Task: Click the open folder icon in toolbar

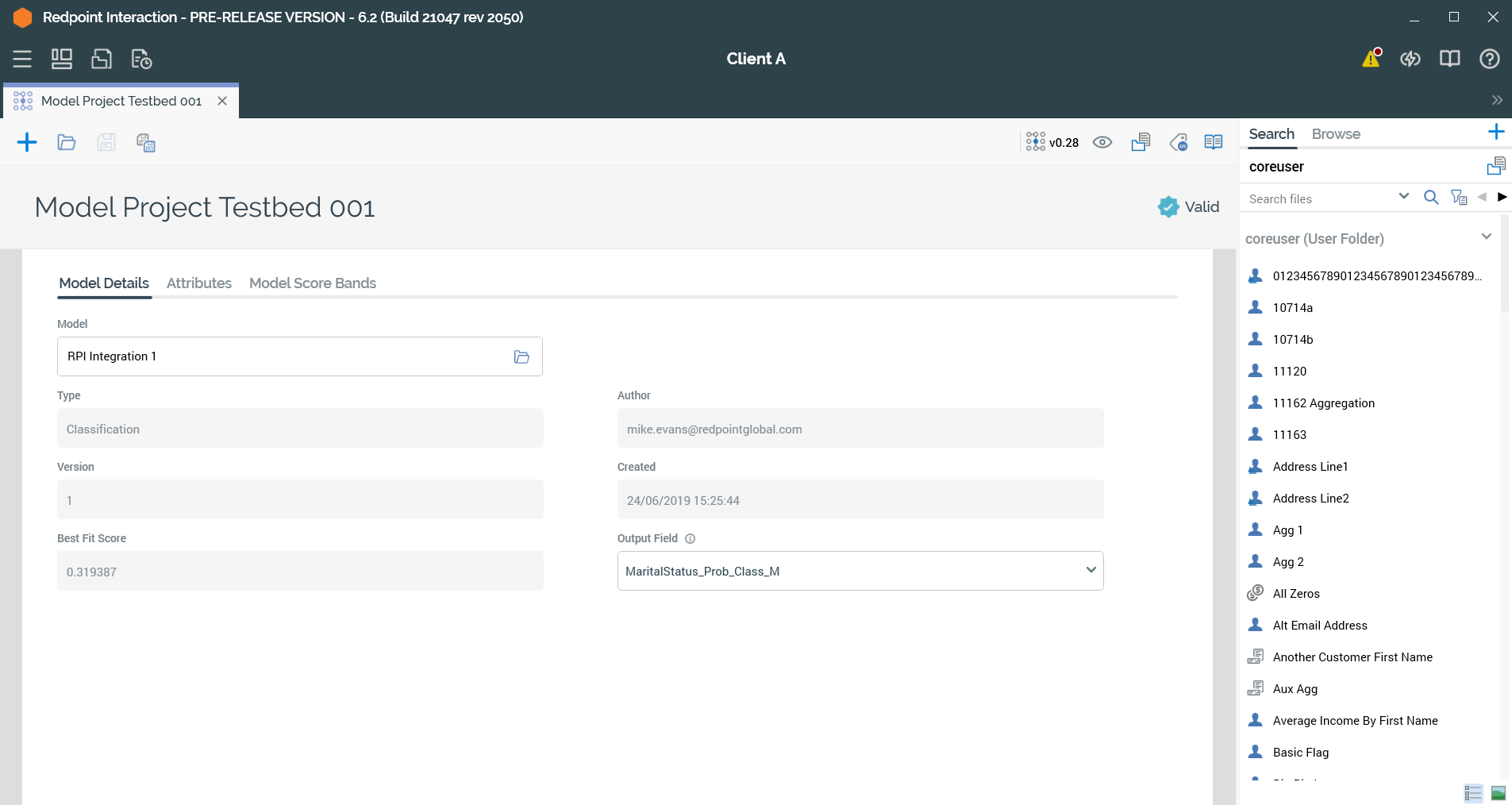Action: 67,142
